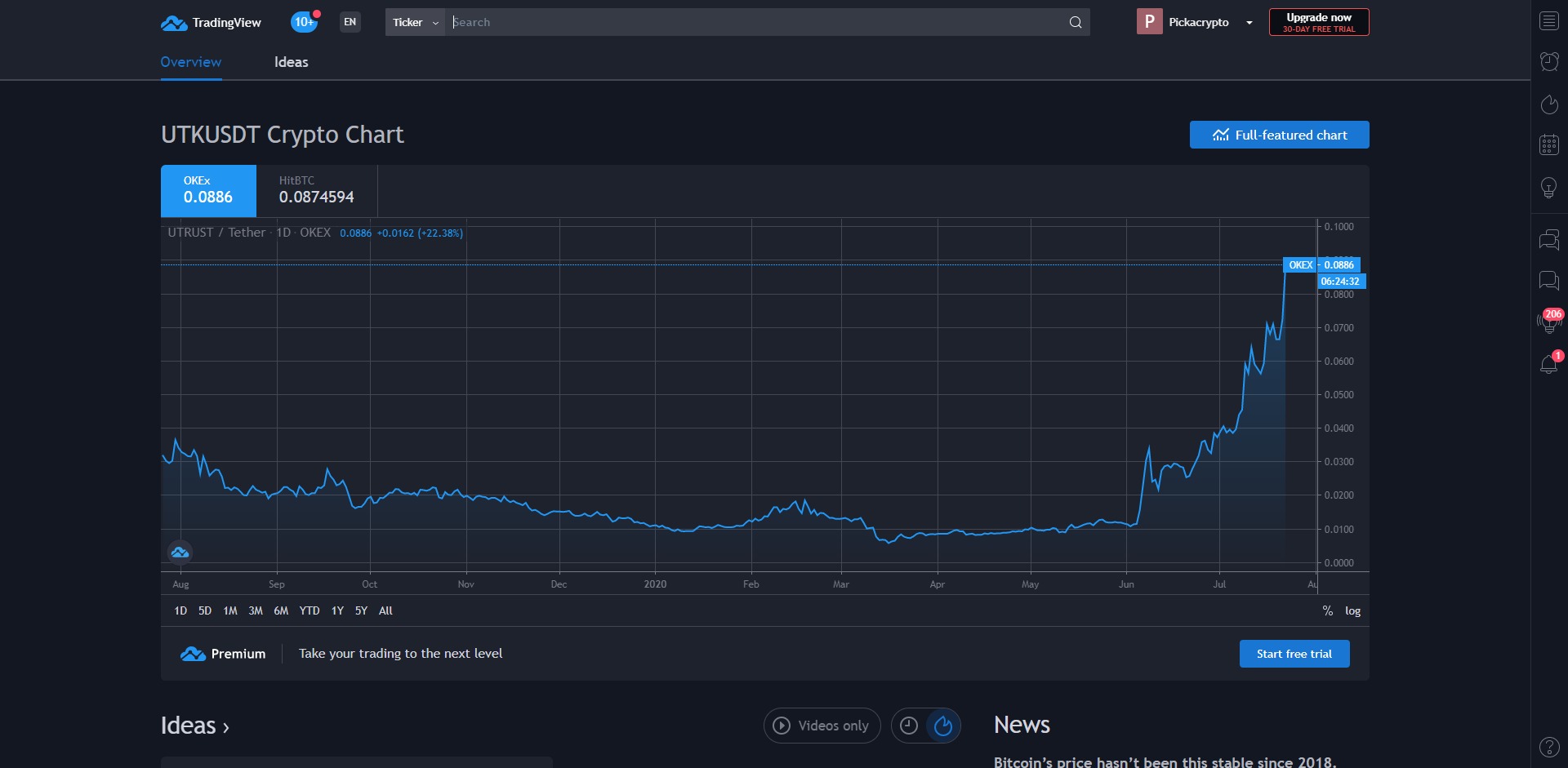Open the Notifications bell icon
Screen dimensions: 1568x768
tap(1549, 364)
